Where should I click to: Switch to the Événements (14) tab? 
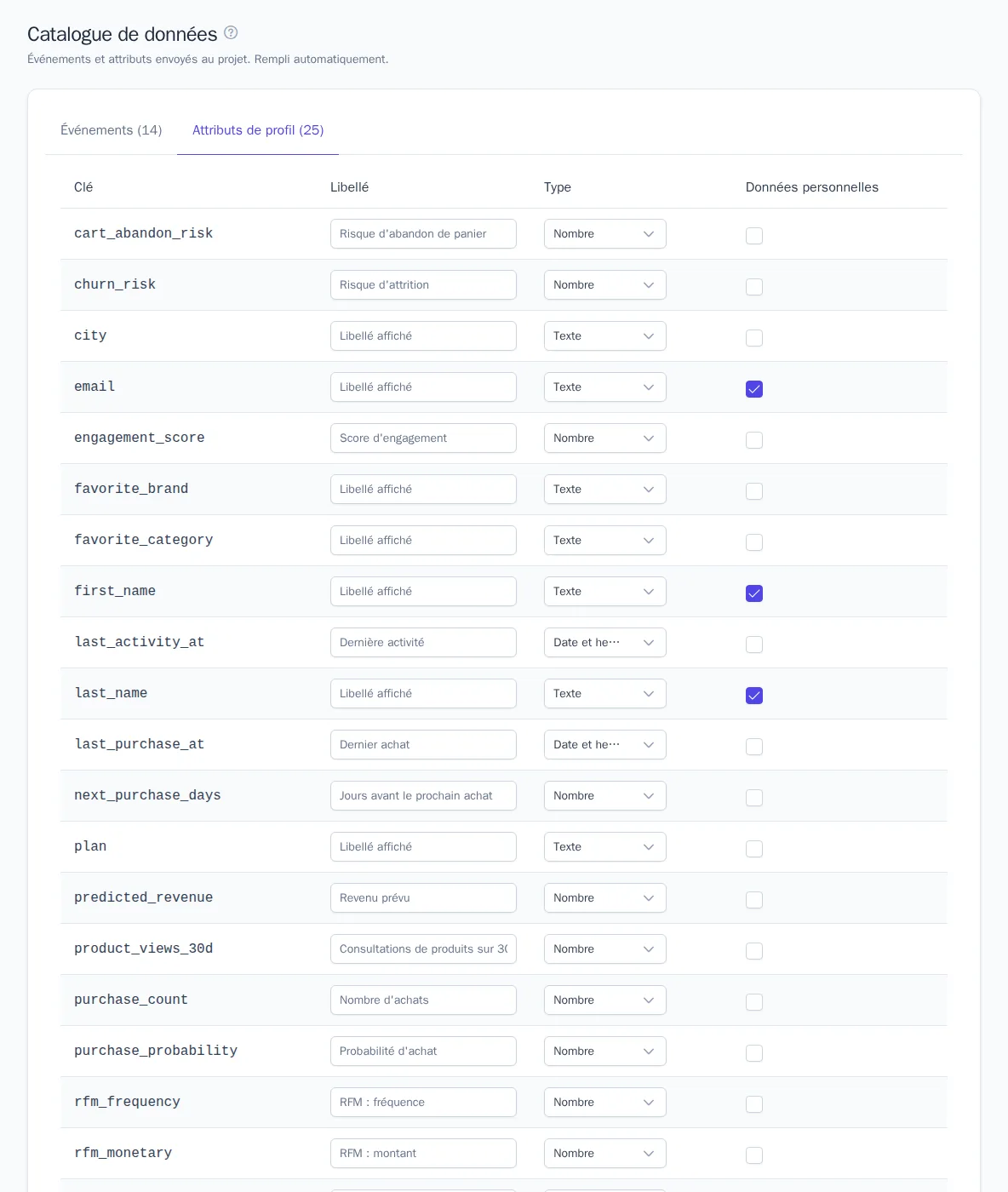coord(112,130)
